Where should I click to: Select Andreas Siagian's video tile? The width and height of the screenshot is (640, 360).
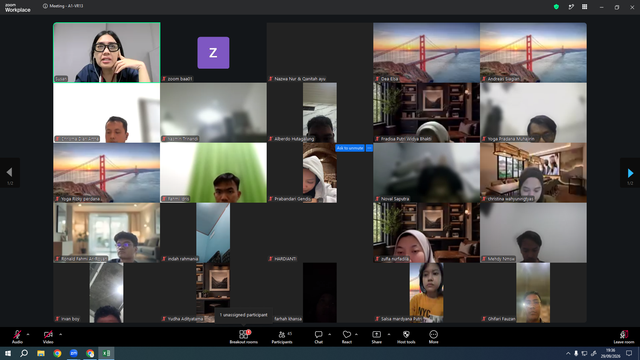[533, 52]
